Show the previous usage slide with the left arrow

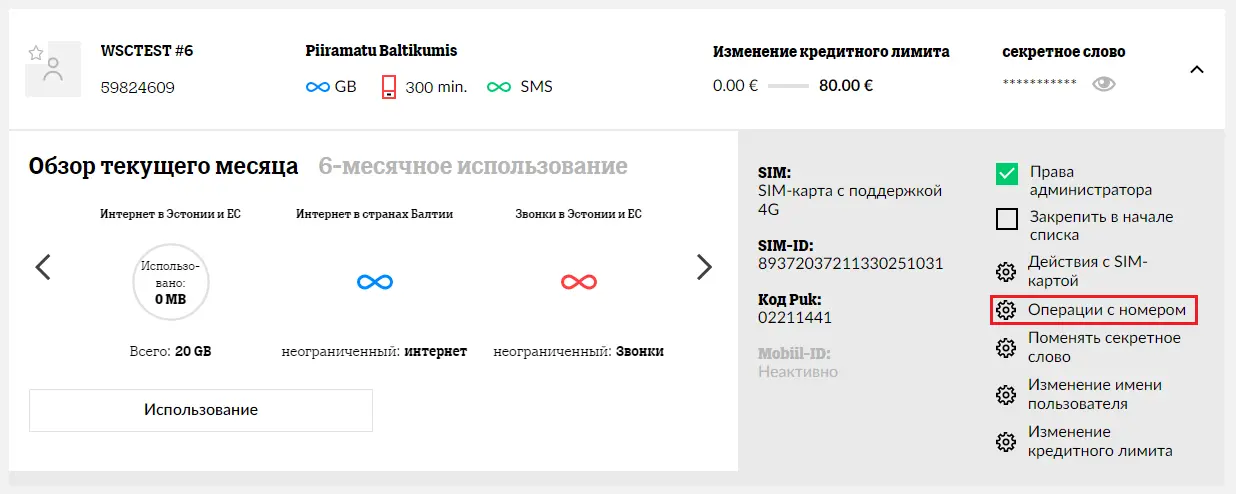[43, 266]
